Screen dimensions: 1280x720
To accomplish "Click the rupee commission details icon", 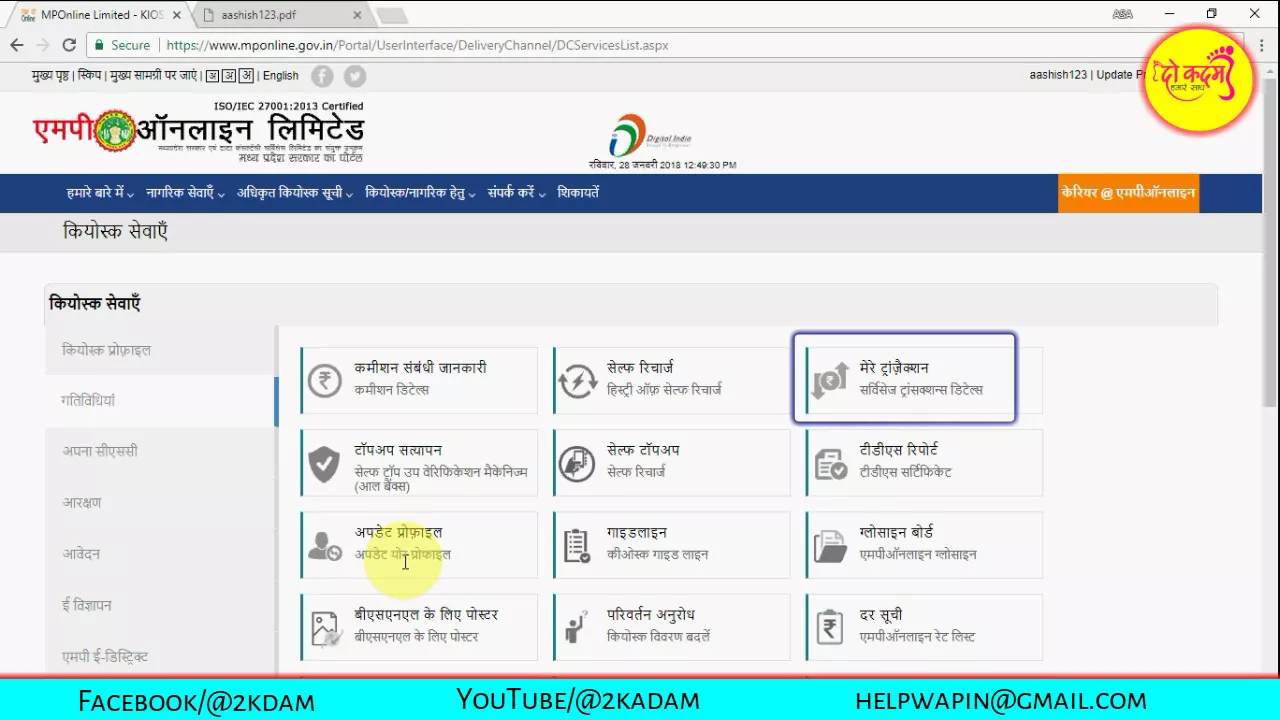I will (324, 380).
